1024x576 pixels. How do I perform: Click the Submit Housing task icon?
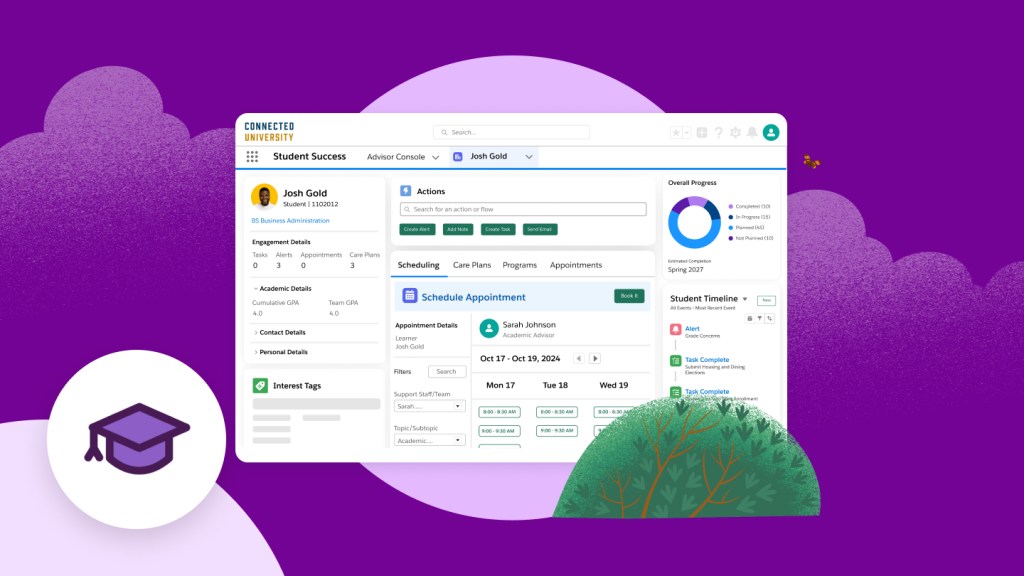676,360
